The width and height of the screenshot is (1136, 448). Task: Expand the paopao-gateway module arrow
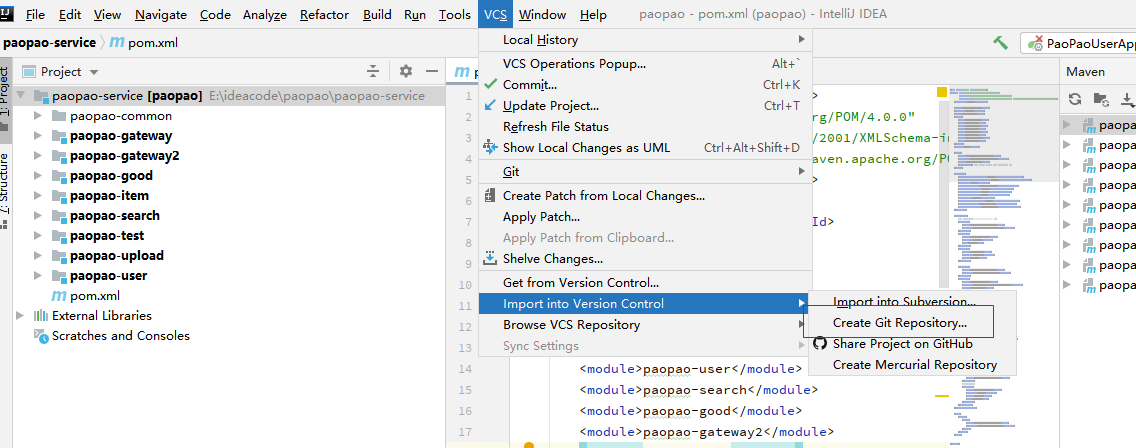(x=38, y=136)
